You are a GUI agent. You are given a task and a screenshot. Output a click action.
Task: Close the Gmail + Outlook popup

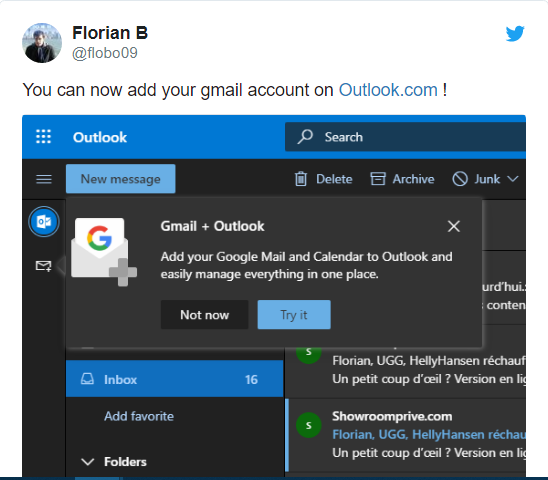pyautogui.click(x=454, y=227)
